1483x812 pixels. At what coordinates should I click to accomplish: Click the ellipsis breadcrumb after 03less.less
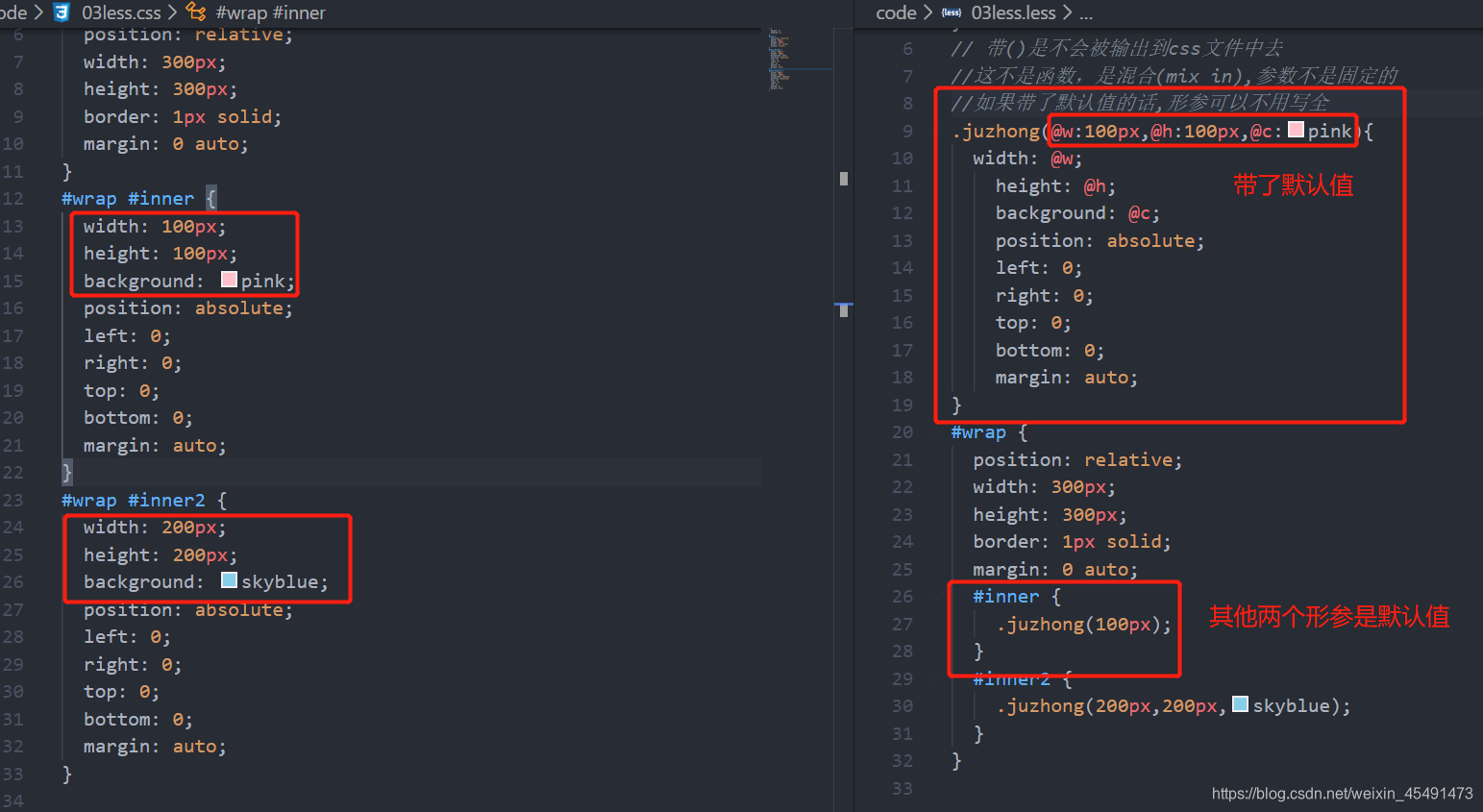[x=1086, y=13]
